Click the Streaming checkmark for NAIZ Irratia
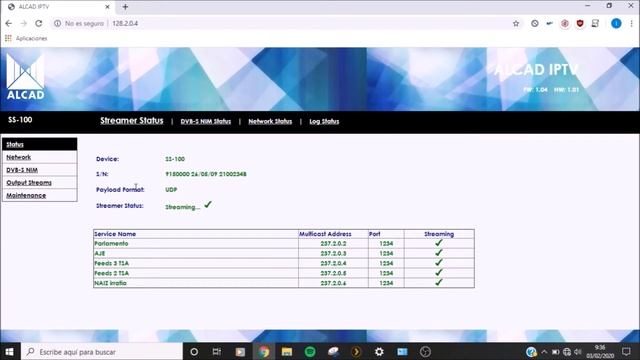Image resolution: width=640 pixels, height=360 pixels. [439, 282]
